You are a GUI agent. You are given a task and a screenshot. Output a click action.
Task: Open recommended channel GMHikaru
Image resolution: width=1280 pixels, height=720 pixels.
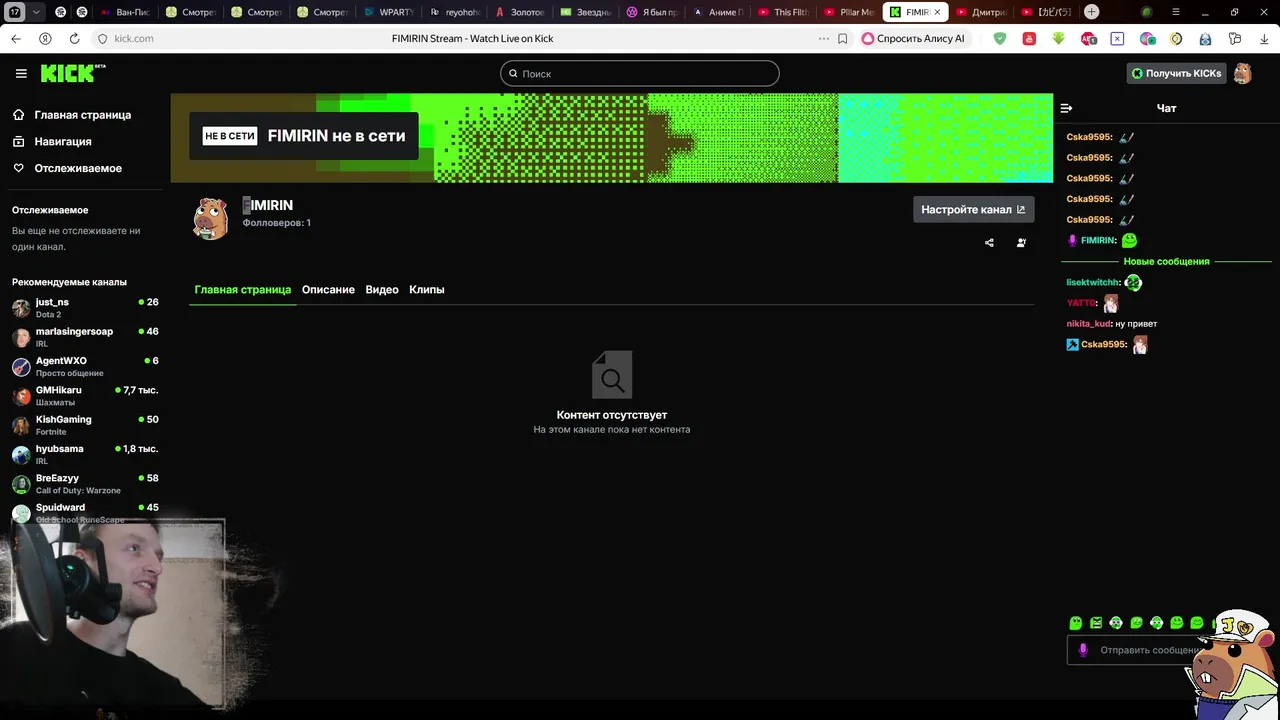[86, 396]
